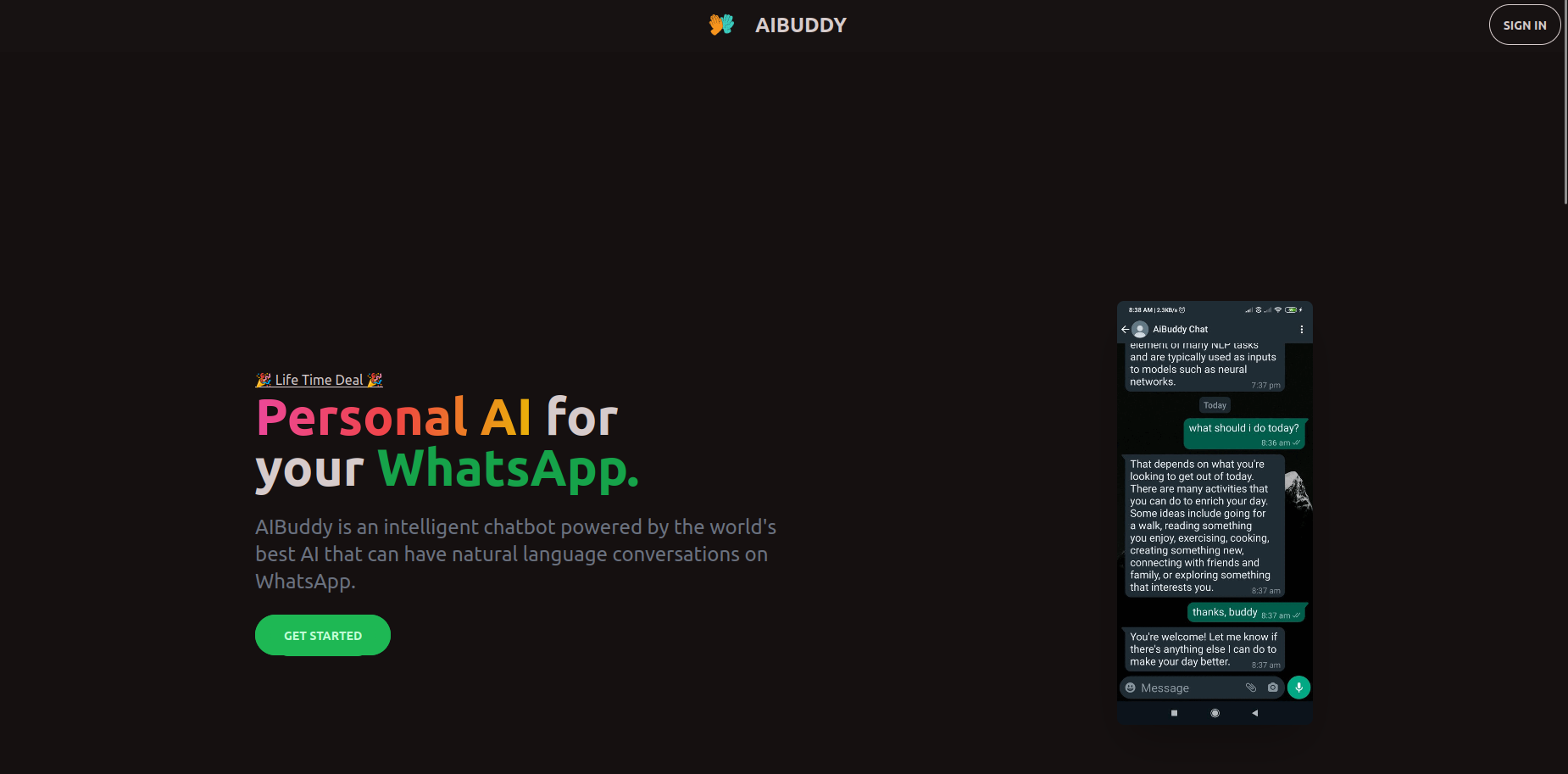Screen dimensions: 1568x774
Task: Open the emoji picker in the message bar
Action: click(1131, 688)
